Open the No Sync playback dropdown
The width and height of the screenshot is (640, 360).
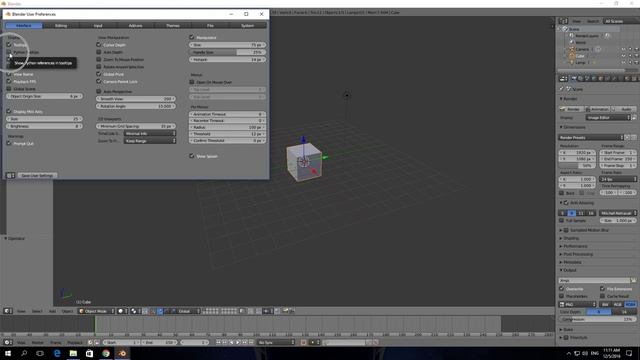pyautogui.click(x=276, y=342)
